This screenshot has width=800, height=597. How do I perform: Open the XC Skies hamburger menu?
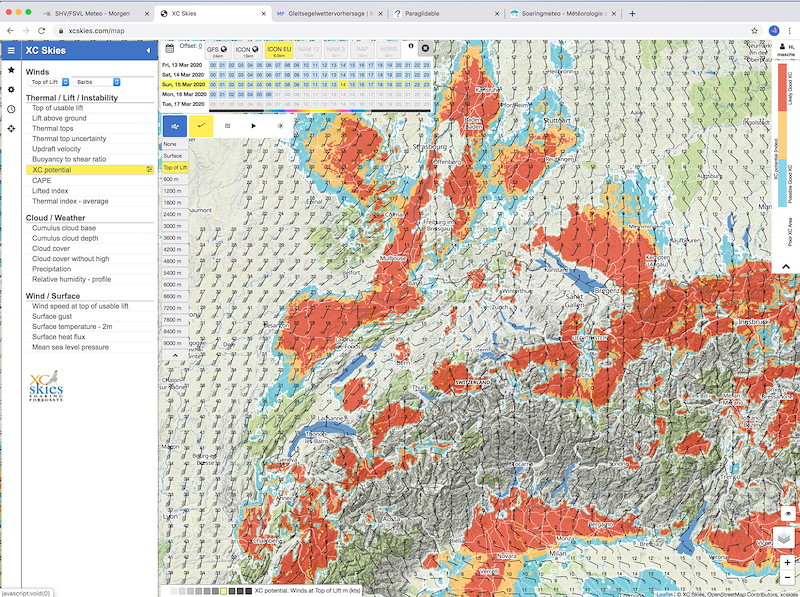coord(11,51)
